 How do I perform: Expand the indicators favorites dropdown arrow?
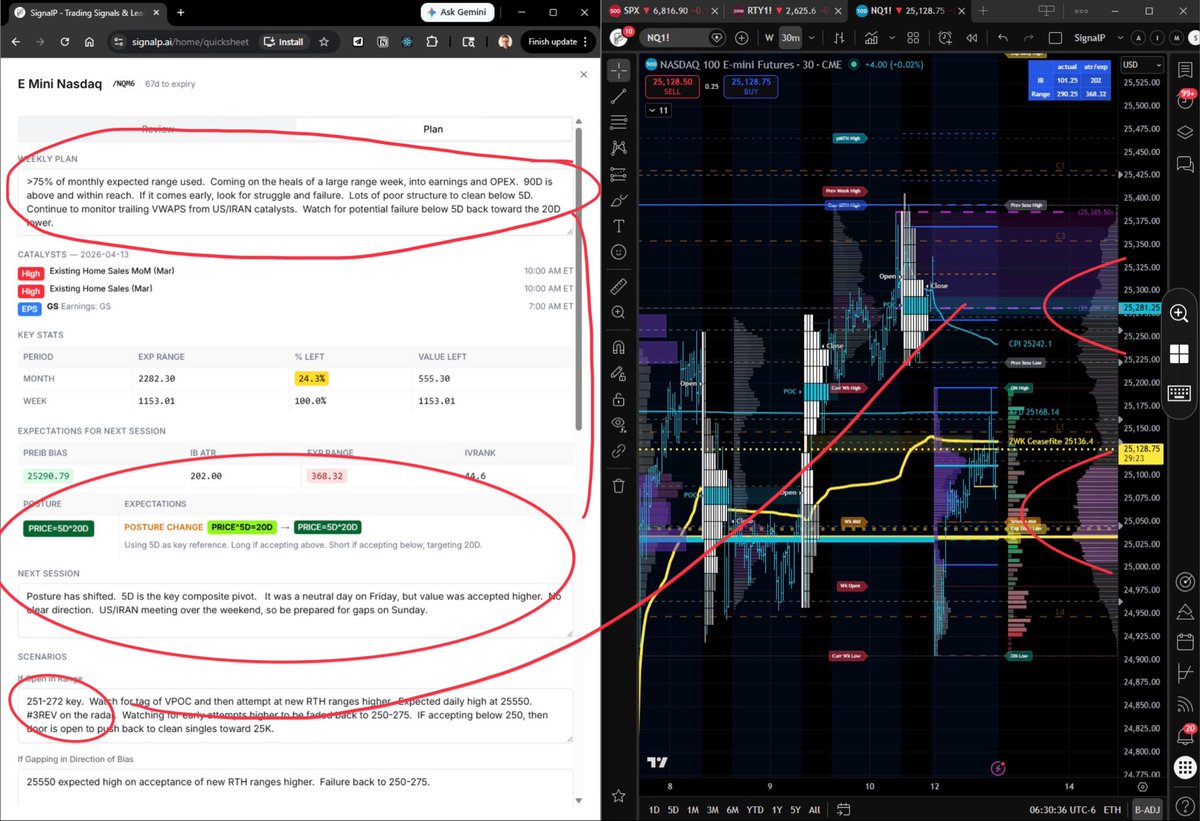[x=892, y=38]
